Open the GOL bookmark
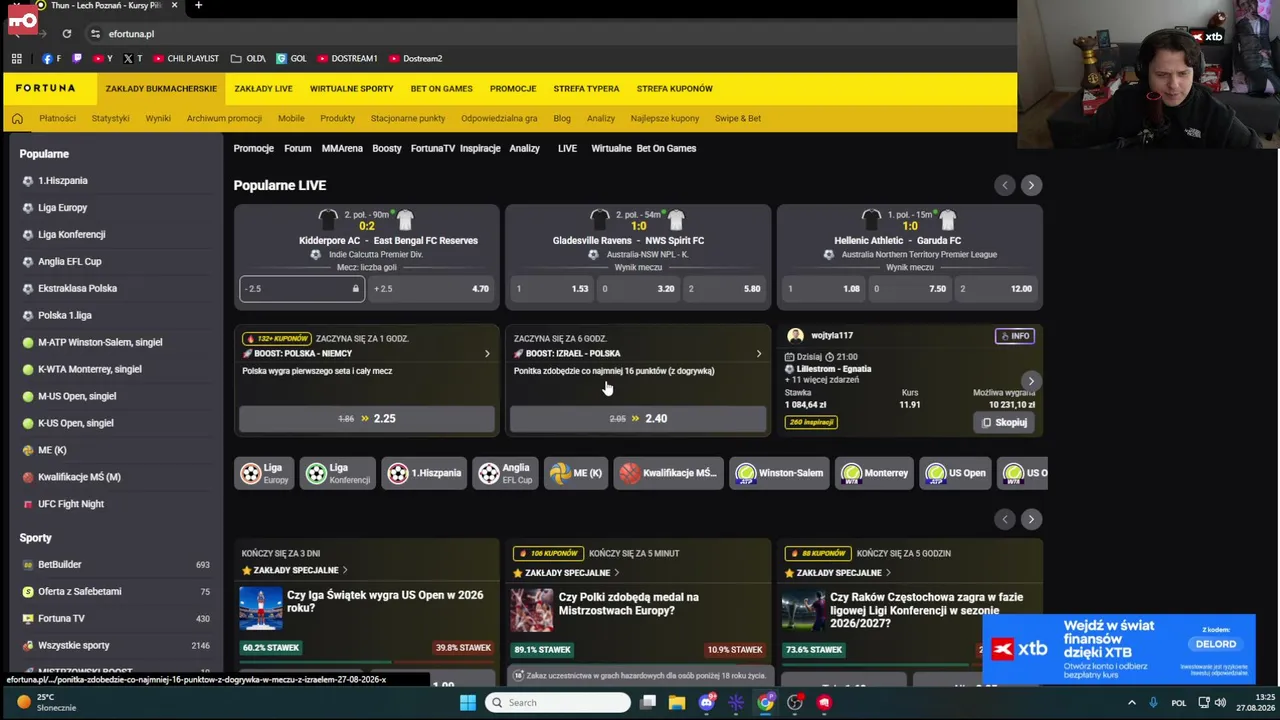The width and height of the screenshot is (1280, 720). 292,59
